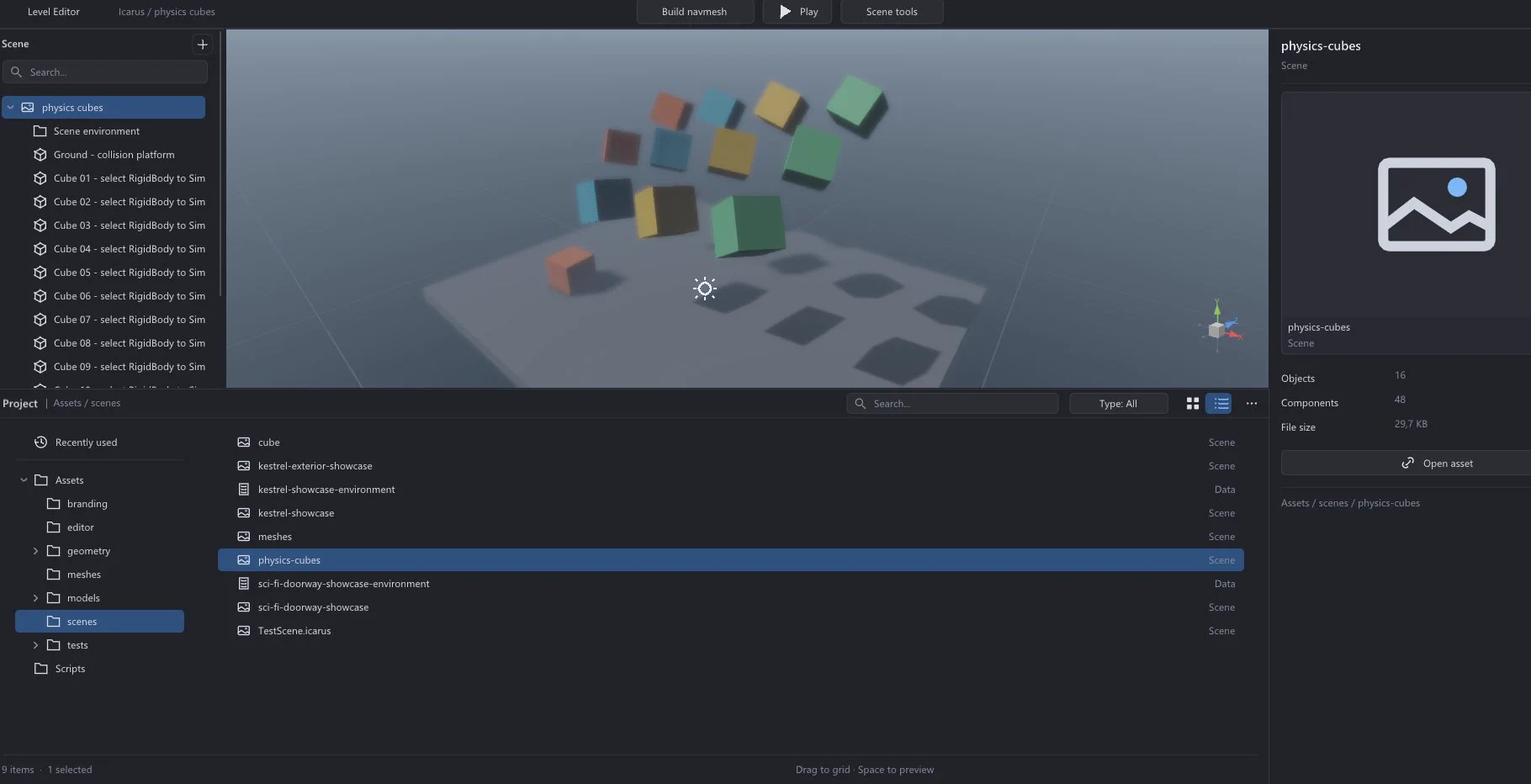Click the scene icon beside kestrel-showcase file

click(244, 513)
